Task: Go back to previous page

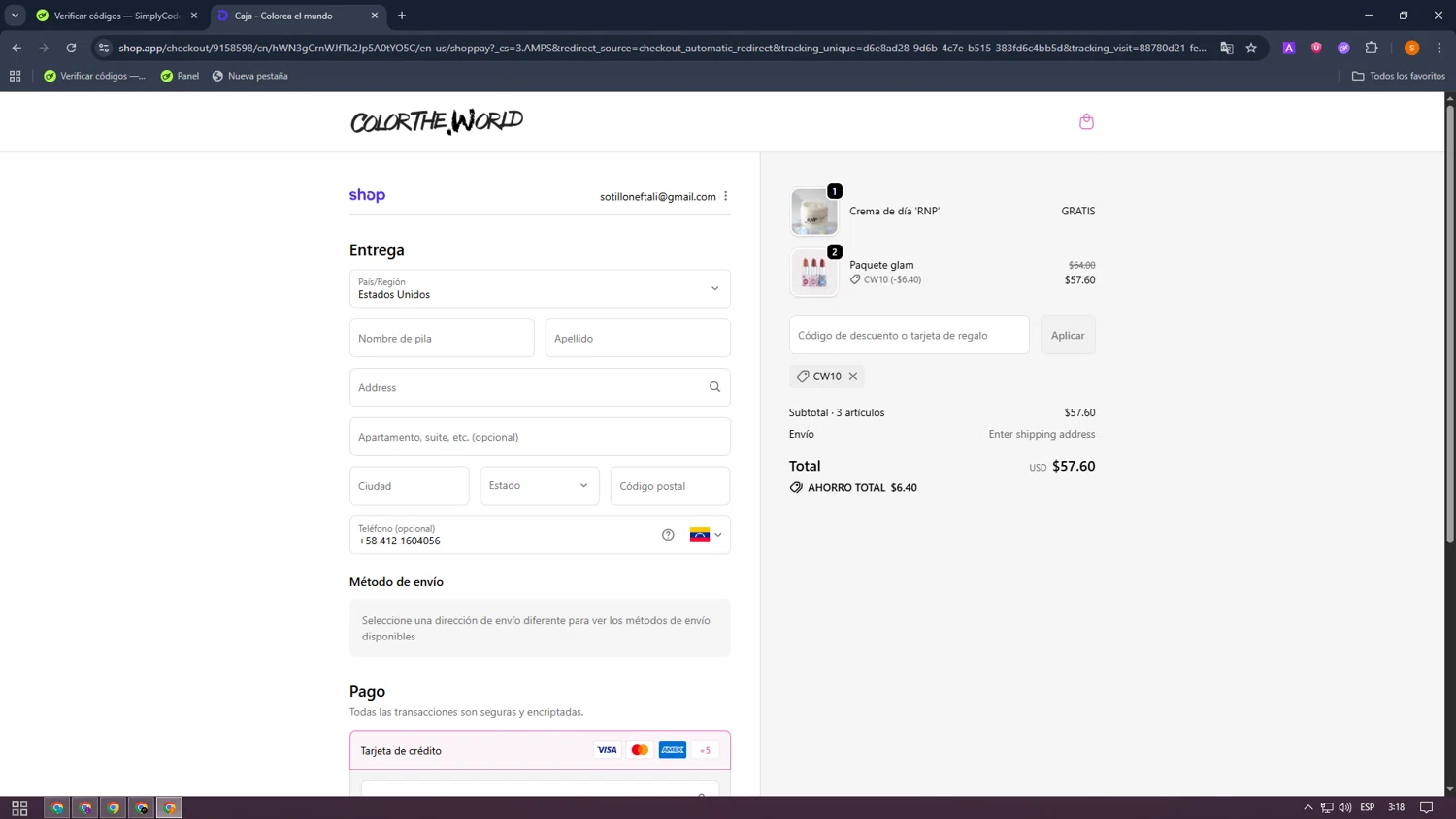Action: (17, 48)
